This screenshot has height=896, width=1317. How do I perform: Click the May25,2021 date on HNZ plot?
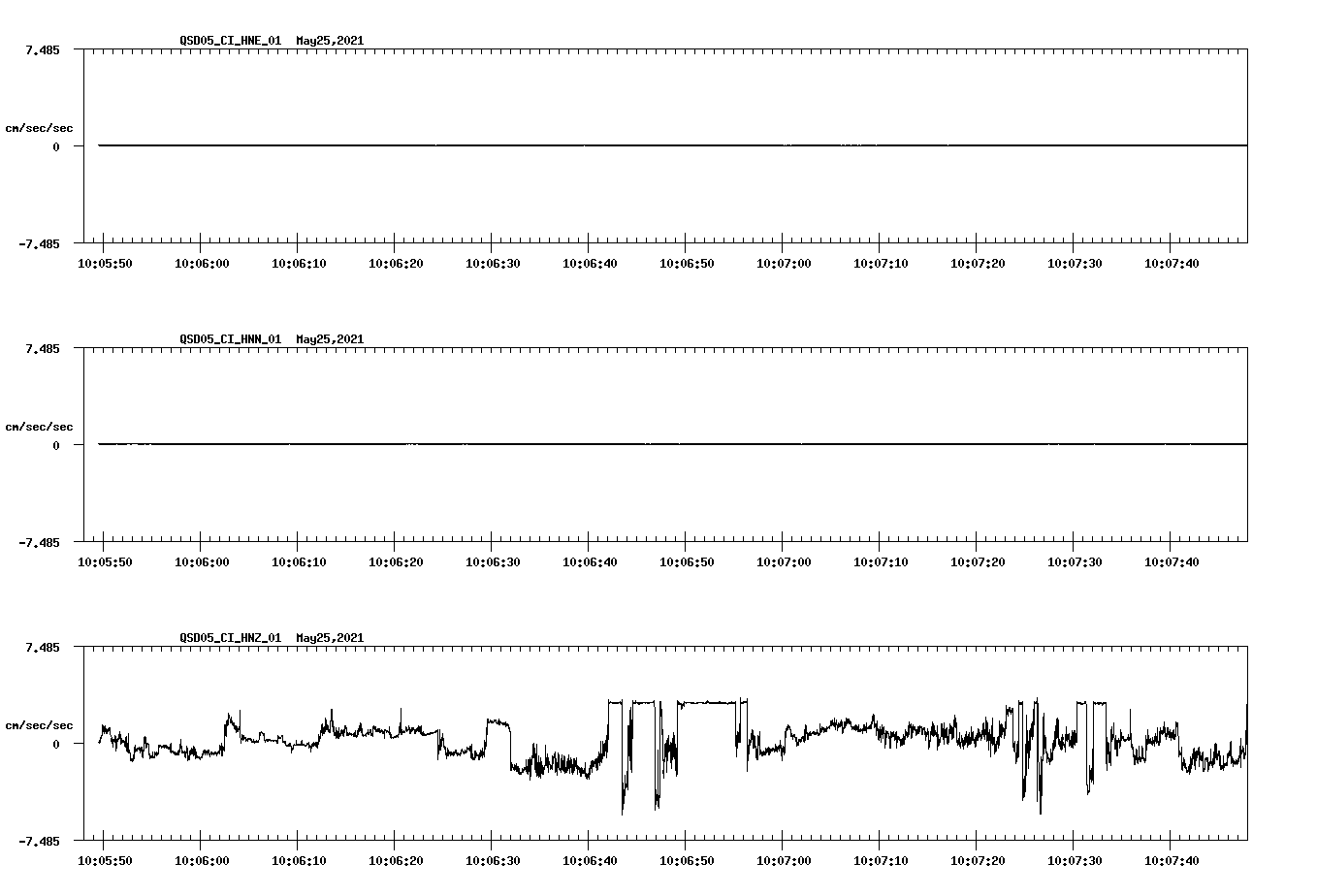click(x=329, y=638)
